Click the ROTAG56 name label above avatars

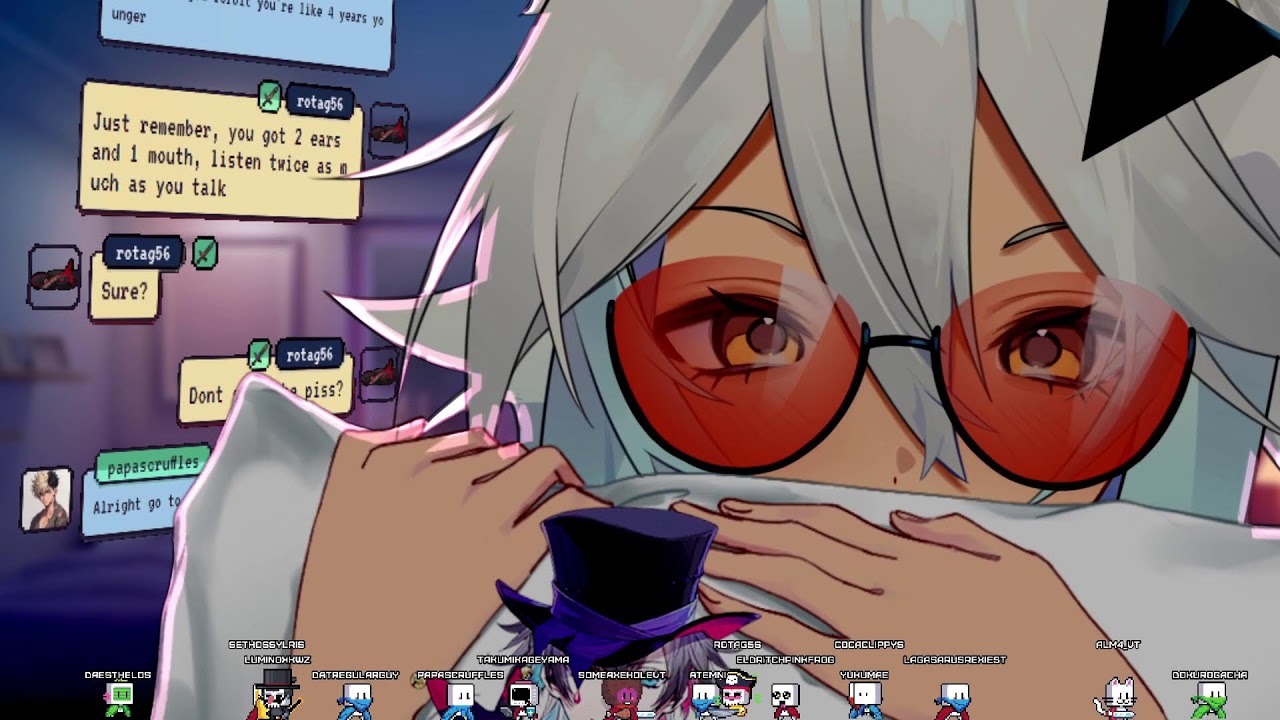pos(737,645)
